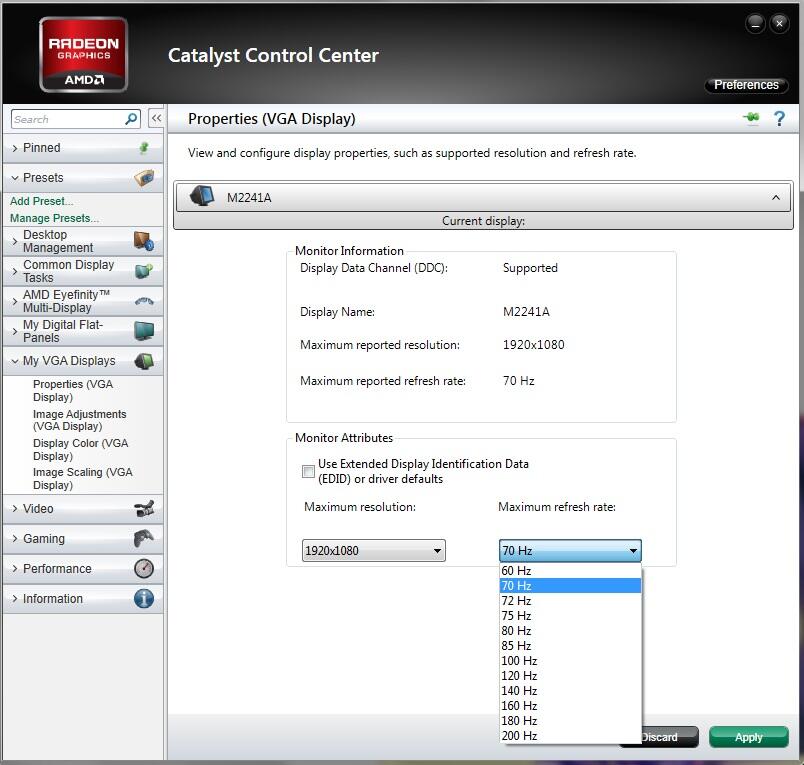Click the Performance gauge icon

144,569
